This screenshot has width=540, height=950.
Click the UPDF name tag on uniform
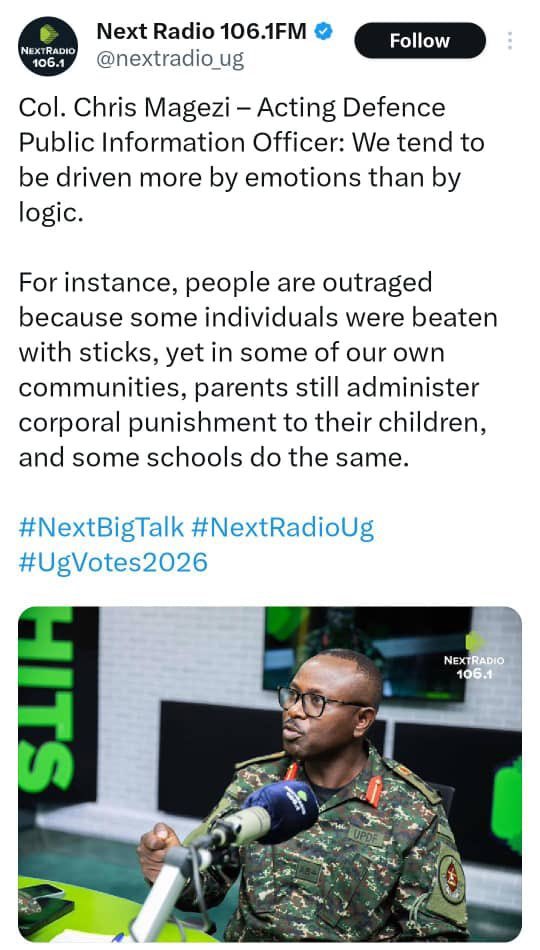pyautogui.click(x=366, y=837)
